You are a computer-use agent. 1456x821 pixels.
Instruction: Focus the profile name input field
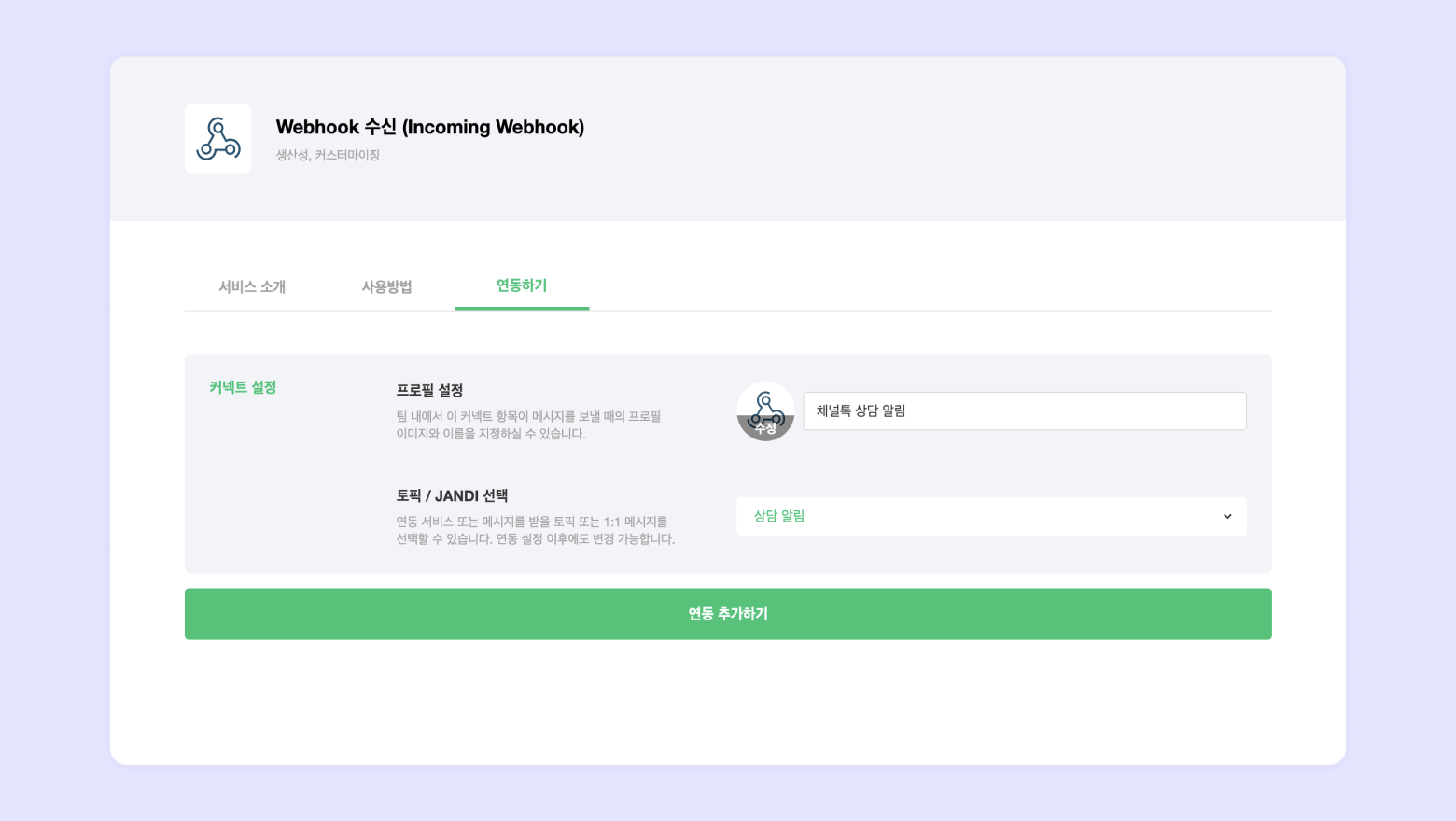pos(1025,410)
